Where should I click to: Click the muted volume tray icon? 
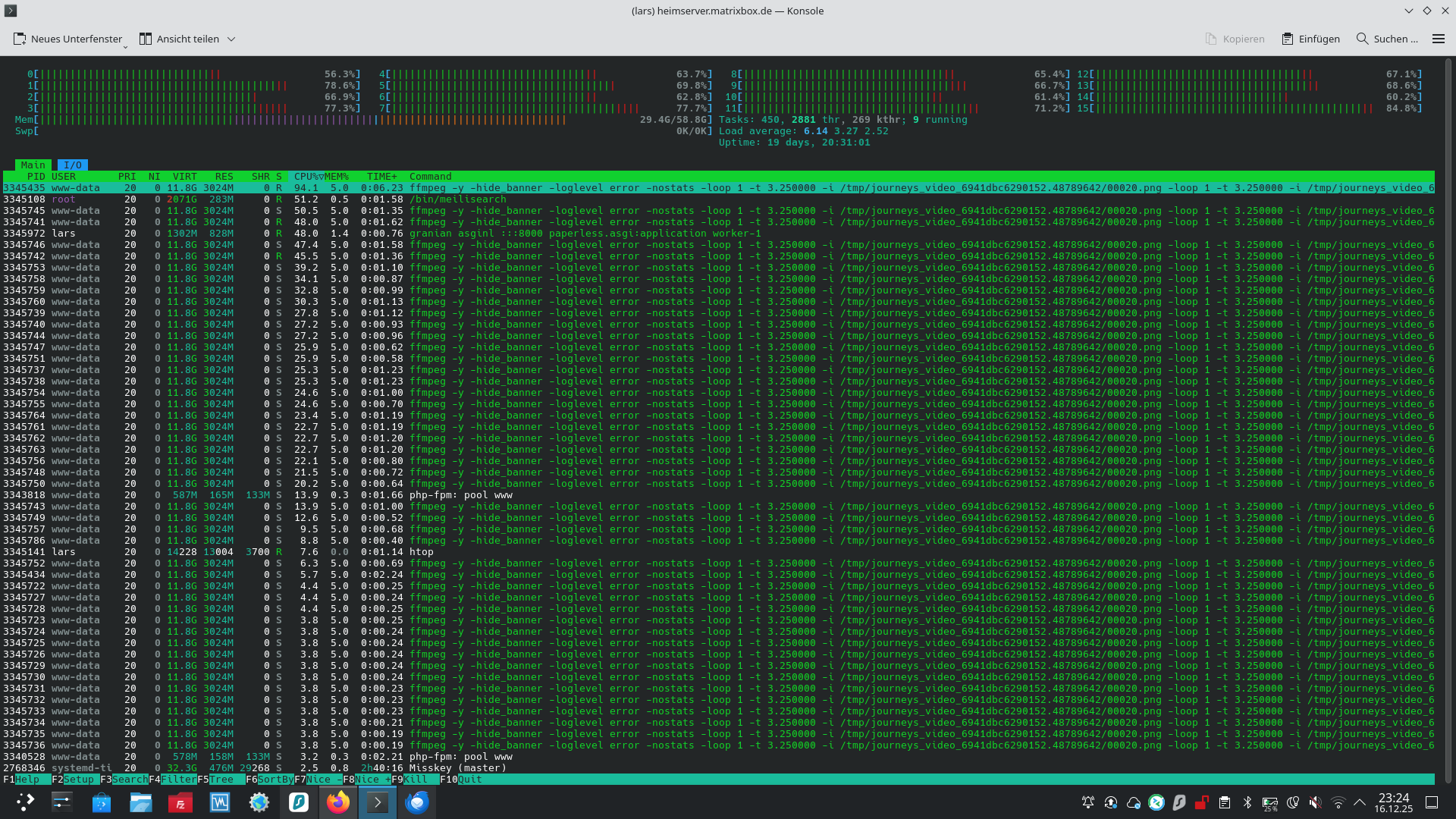(1316, 802)
